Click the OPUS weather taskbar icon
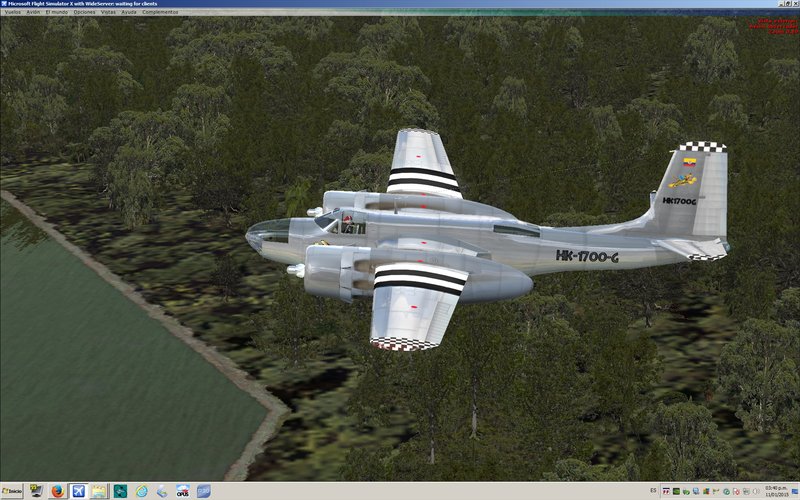The height and width of the screenshot is (500, 800). click(x=183, y=491)
